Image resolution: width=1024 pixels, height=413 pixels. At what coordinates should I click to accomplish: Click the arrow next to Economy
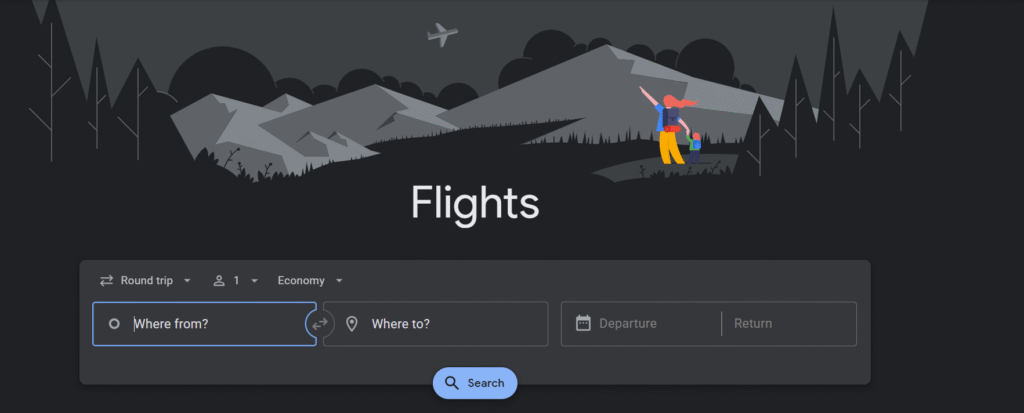pos(339,281)
